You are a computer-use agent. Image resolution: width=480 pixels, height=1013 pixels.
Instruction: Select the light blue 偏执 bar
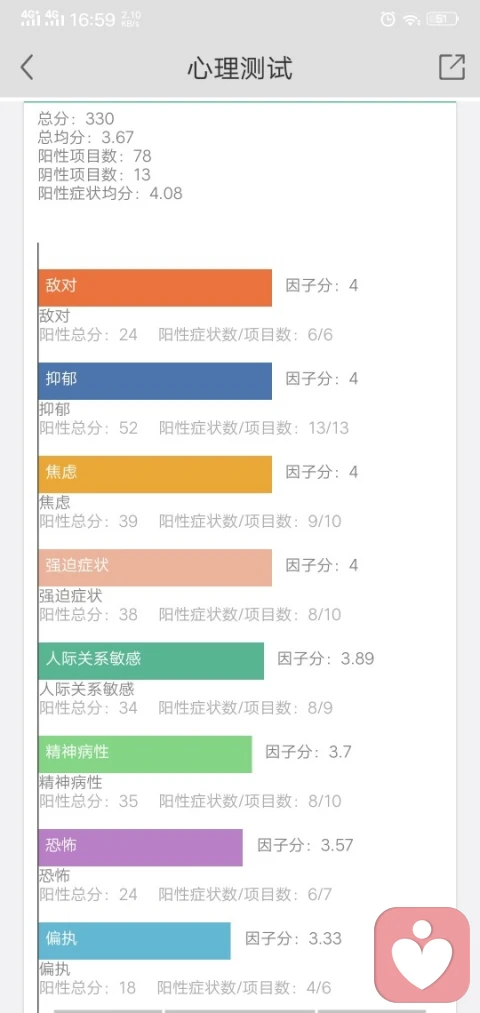134,941
